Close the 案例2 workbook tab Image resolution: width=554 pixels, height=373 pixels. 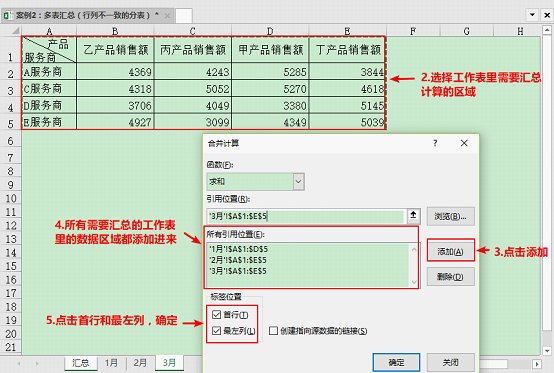tap(167, 16)
